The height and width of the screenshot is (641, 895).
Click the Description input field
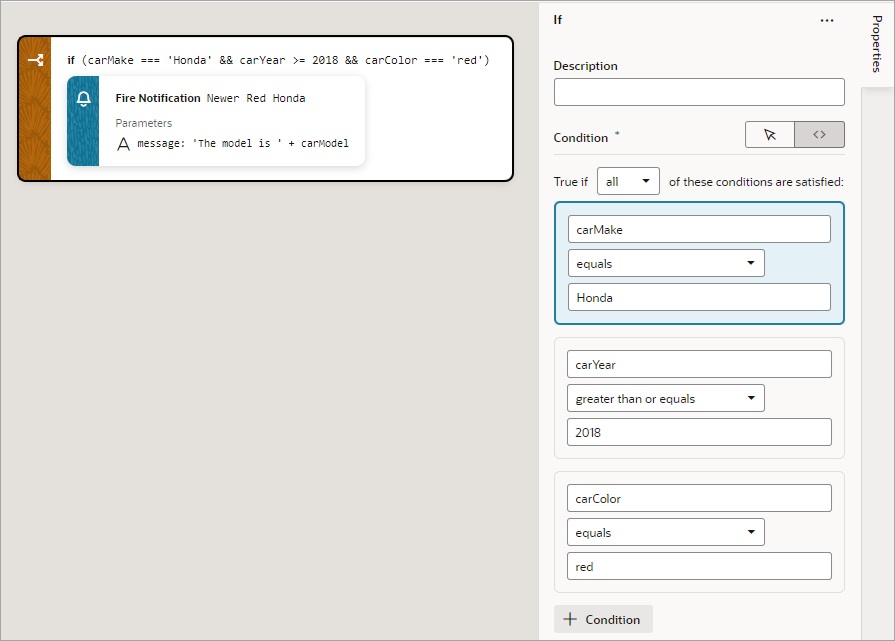(x=698, y=91)
